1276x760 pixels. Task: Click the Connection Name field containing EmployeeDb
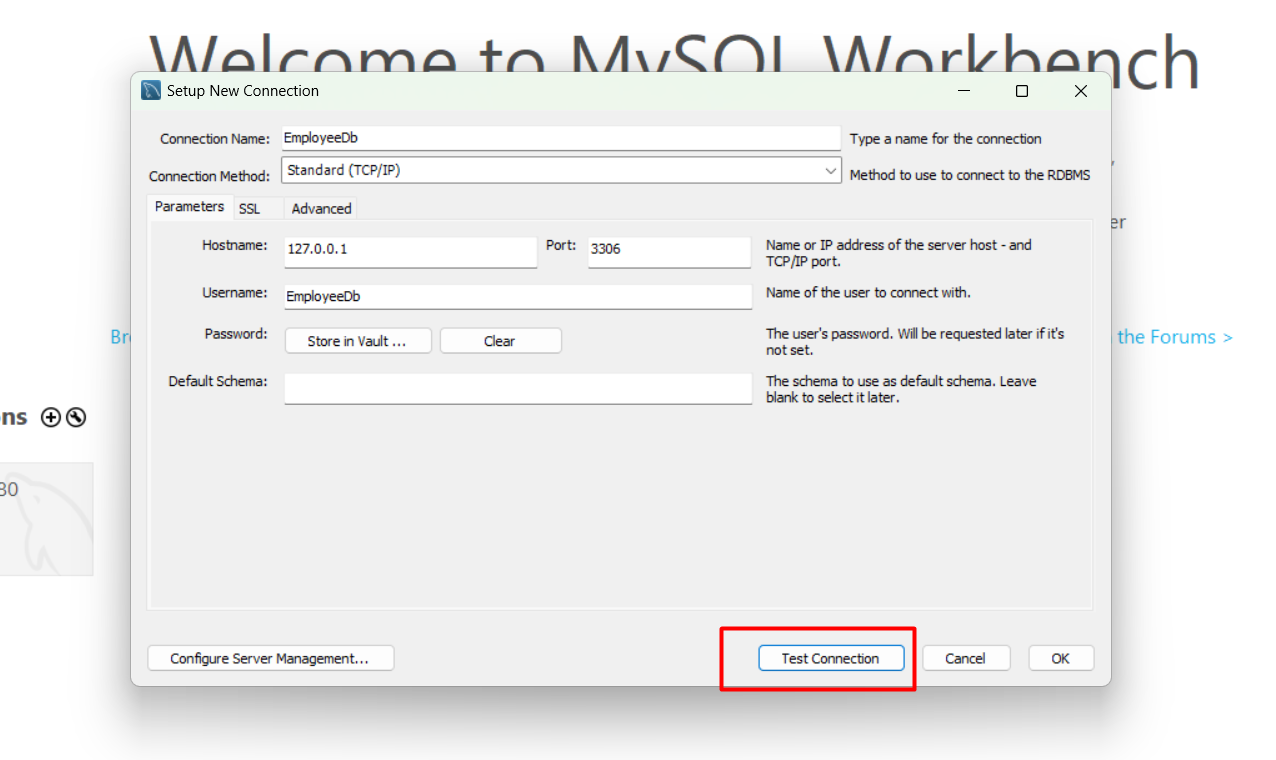click(561, 138)
